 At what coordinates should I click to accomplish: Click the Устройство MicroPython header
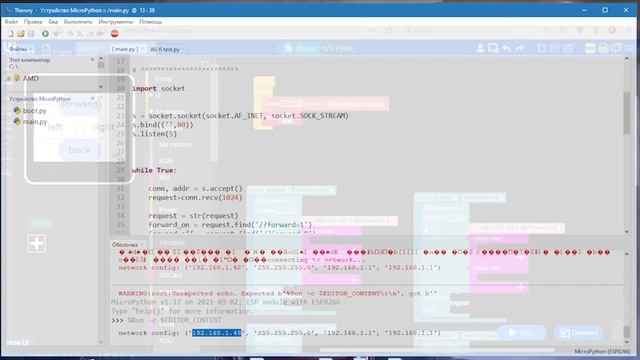point(40,99)
